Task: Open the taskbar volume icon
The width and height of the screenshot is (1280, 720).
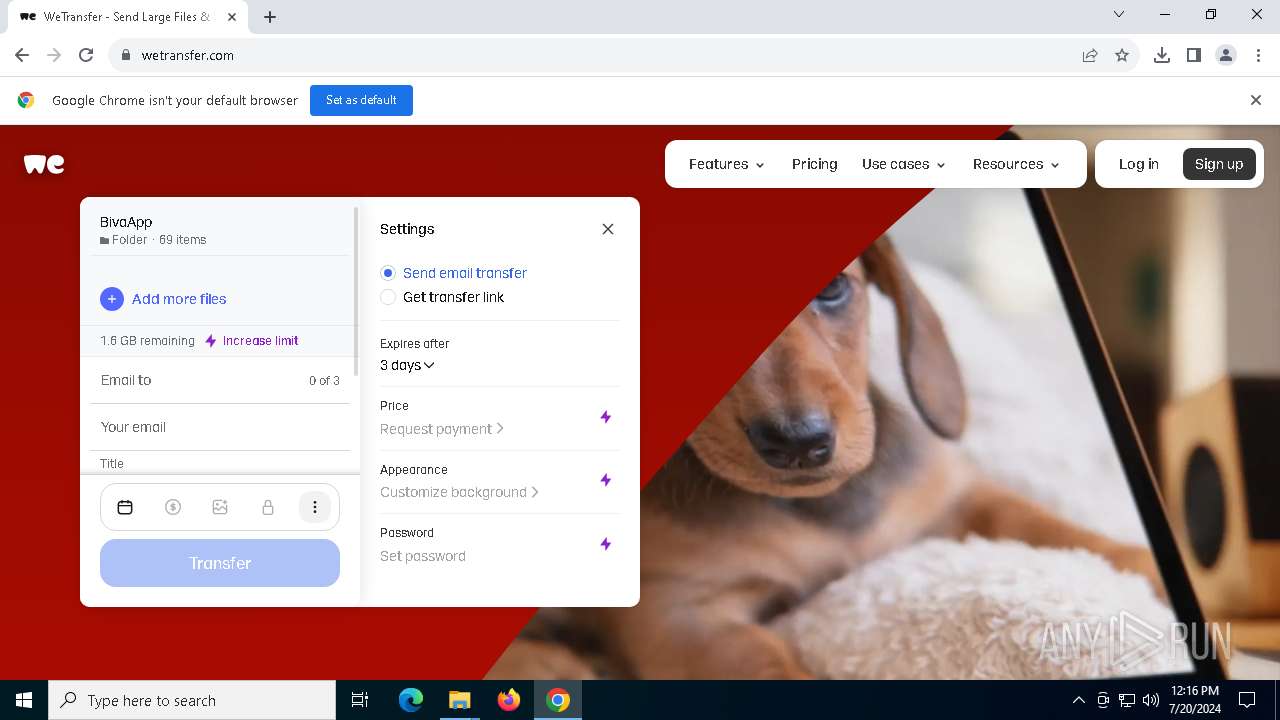Action: coord(1151,700)
